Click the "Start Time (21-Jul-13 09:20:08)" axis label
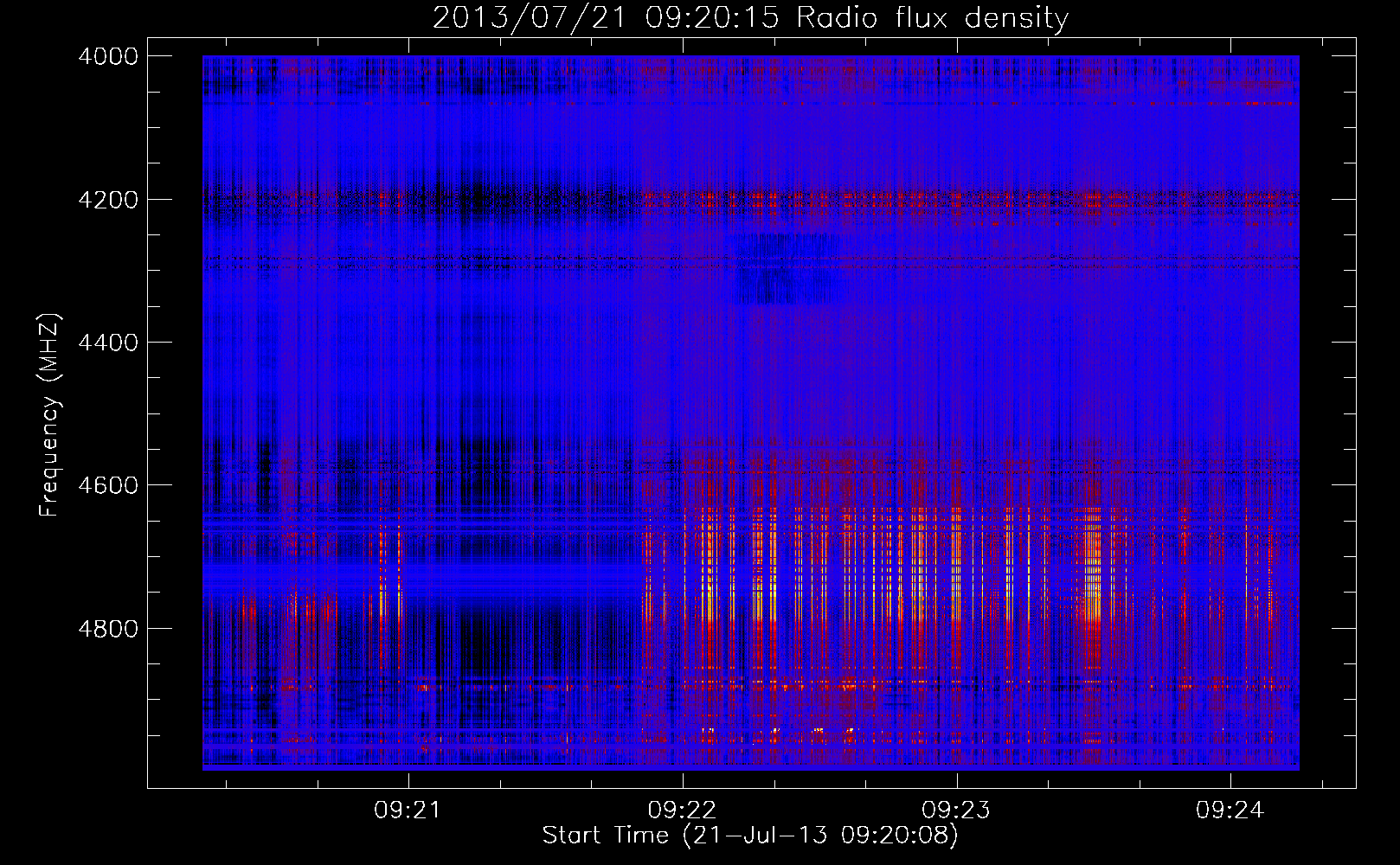This screenshot has height=865, width=1400. pyautogui.click(x=750, y=836)
